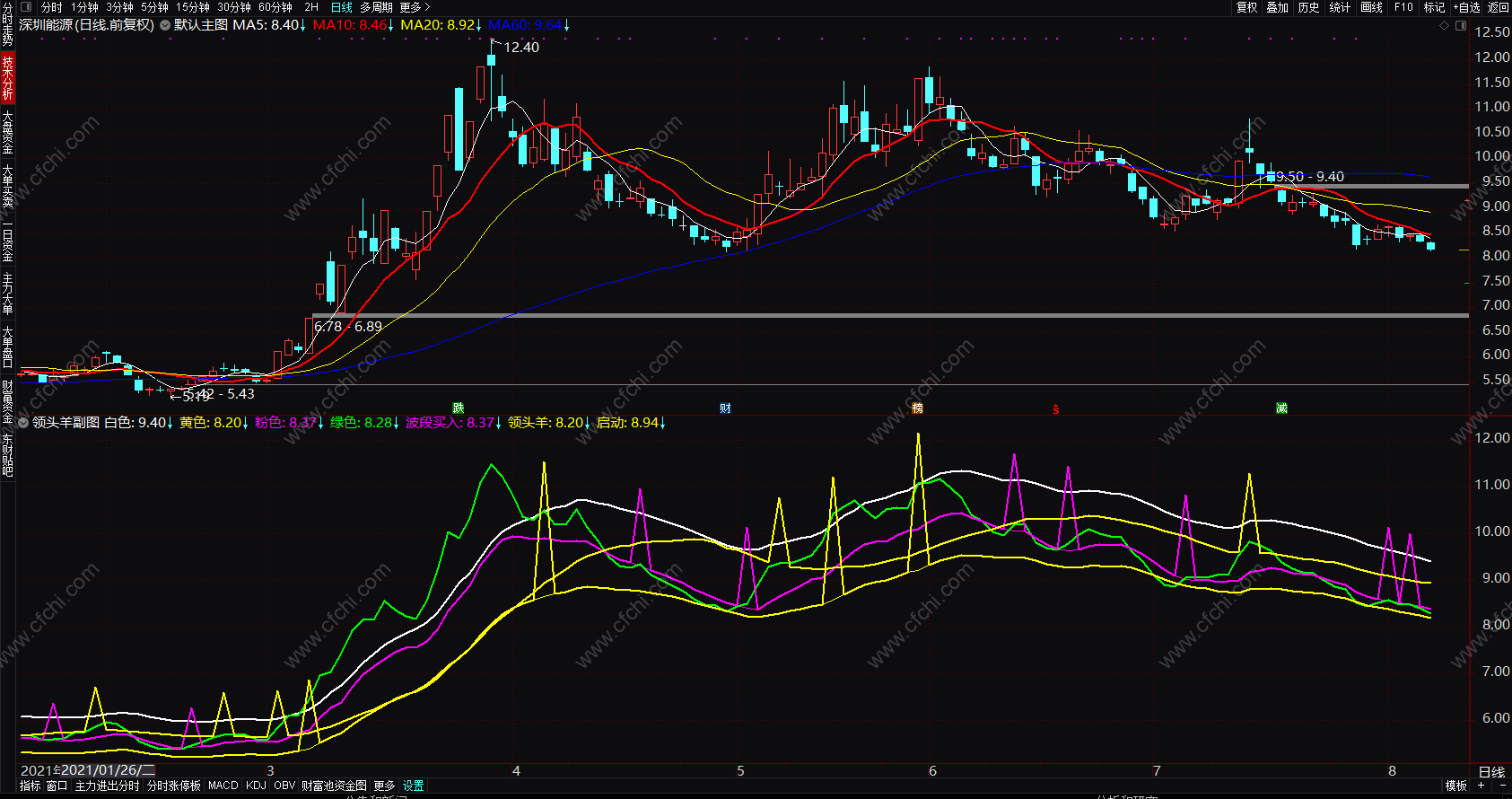The width and height of the screenshot is (1512, 799).
Task: Expand the 领头羊副图 sub-chart dropdown arrow
Action: 24,422
